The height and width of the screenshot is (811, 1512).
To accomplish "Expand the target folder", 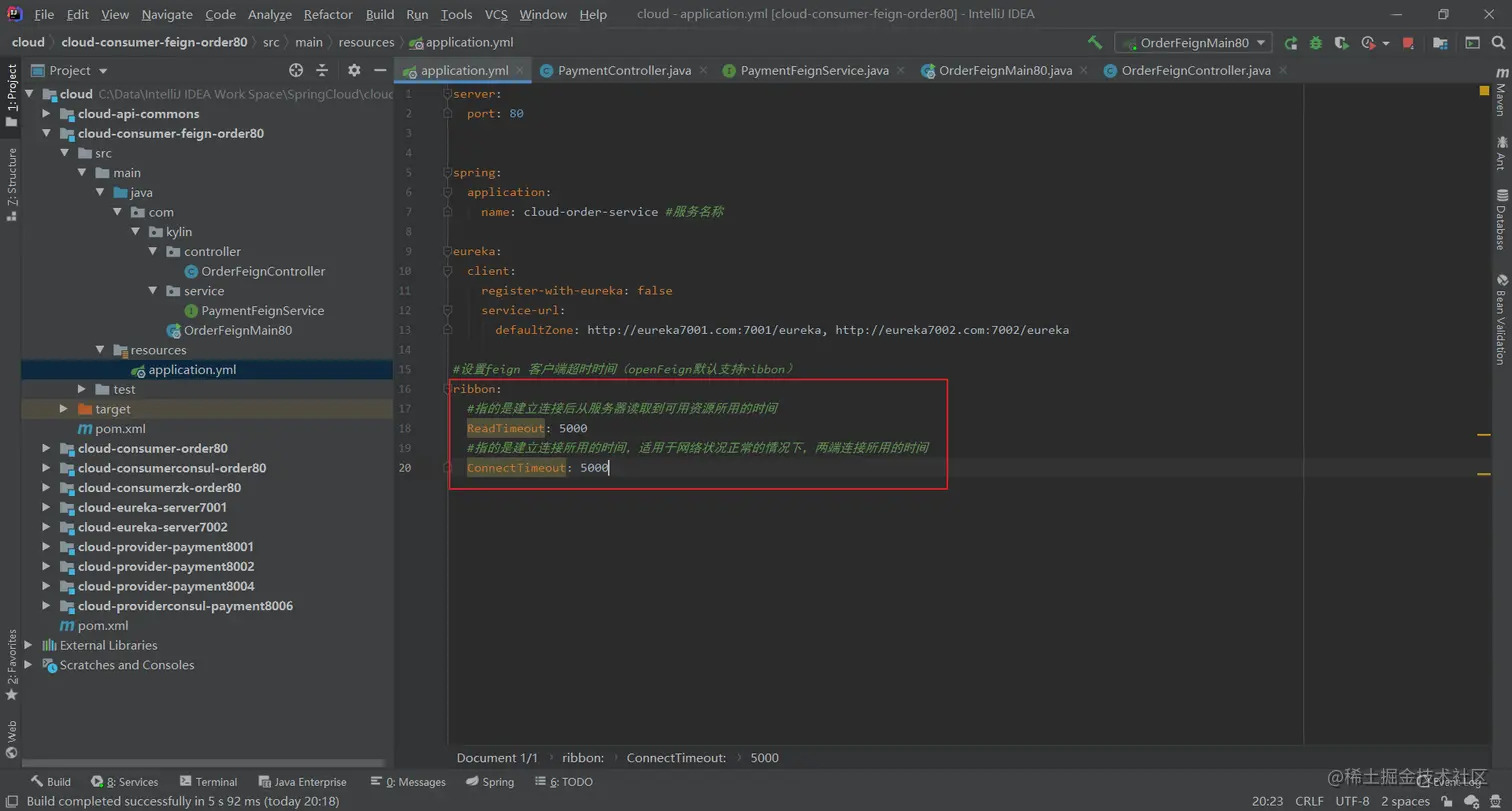I will coord(64,409).
